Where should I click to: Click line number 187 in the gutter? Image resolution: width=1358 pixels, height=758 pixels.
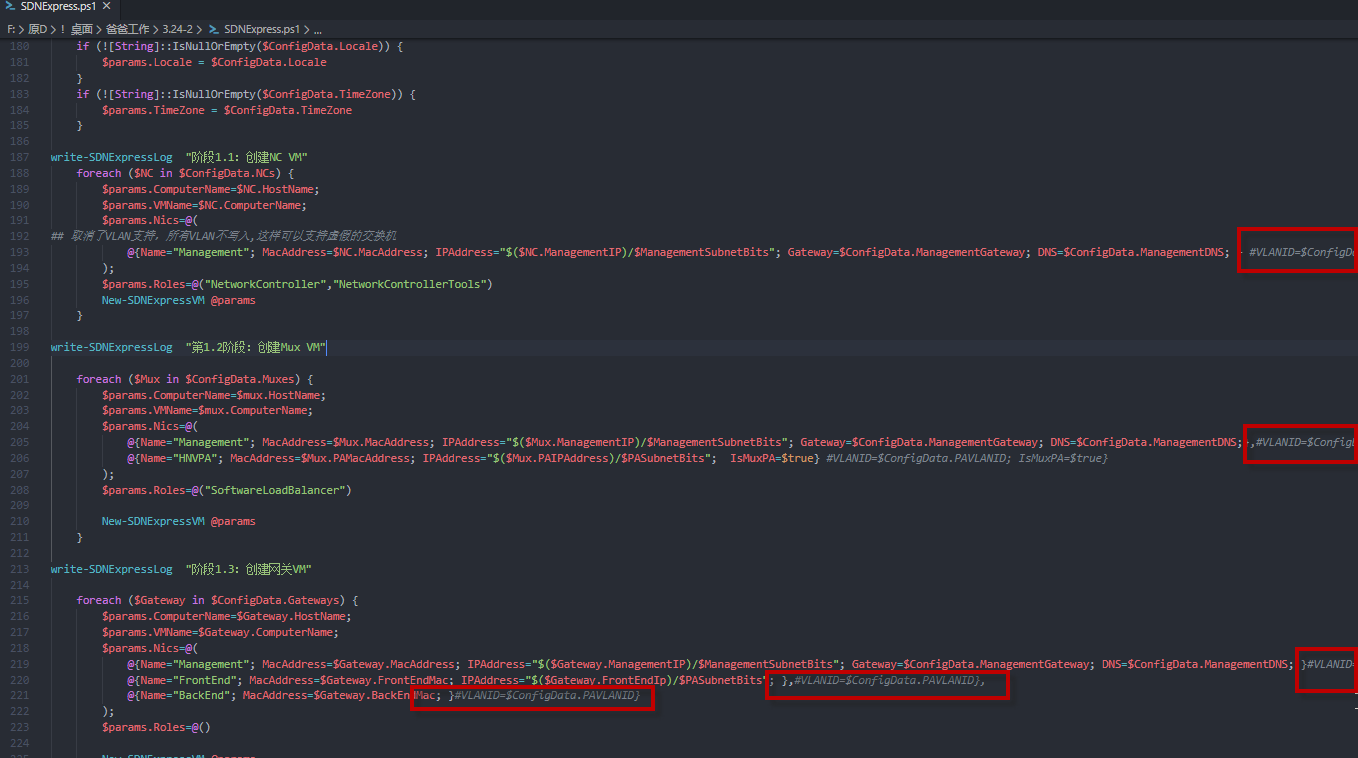click(18, 157)
